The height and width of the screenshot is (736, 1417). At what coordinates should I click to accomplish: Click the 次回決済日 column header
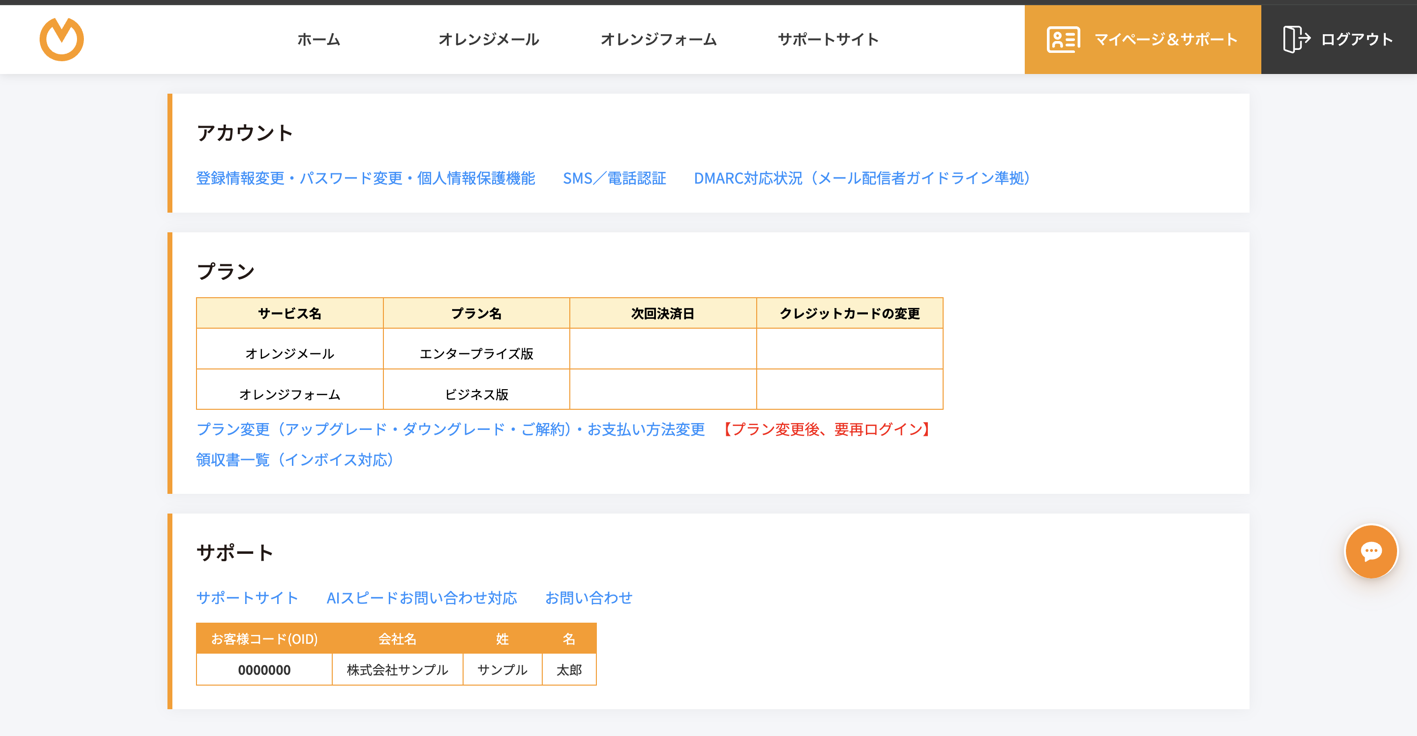click(663, 314)
